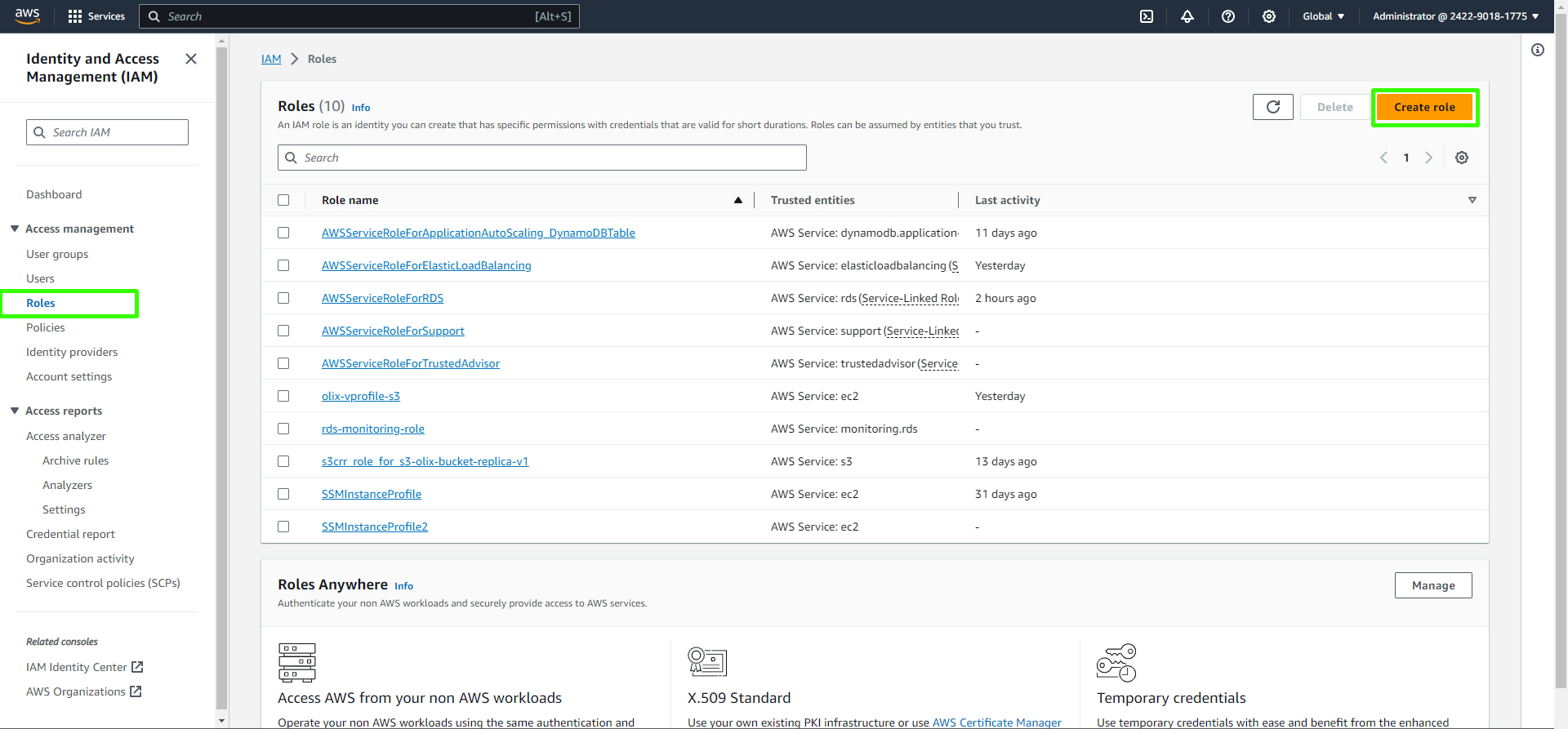Viewport: 1568px width, 729px height.
Task: Check the rds-monitoring-role row
Action: pyautogui.click(x=283, y=429)
